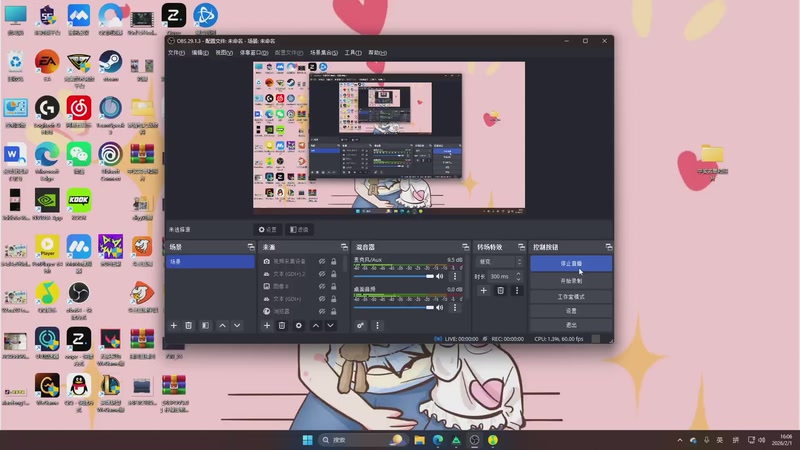Toggle lock on 视频采集设备 source
The image size is (800, 450).
click(x=334, y=261)
